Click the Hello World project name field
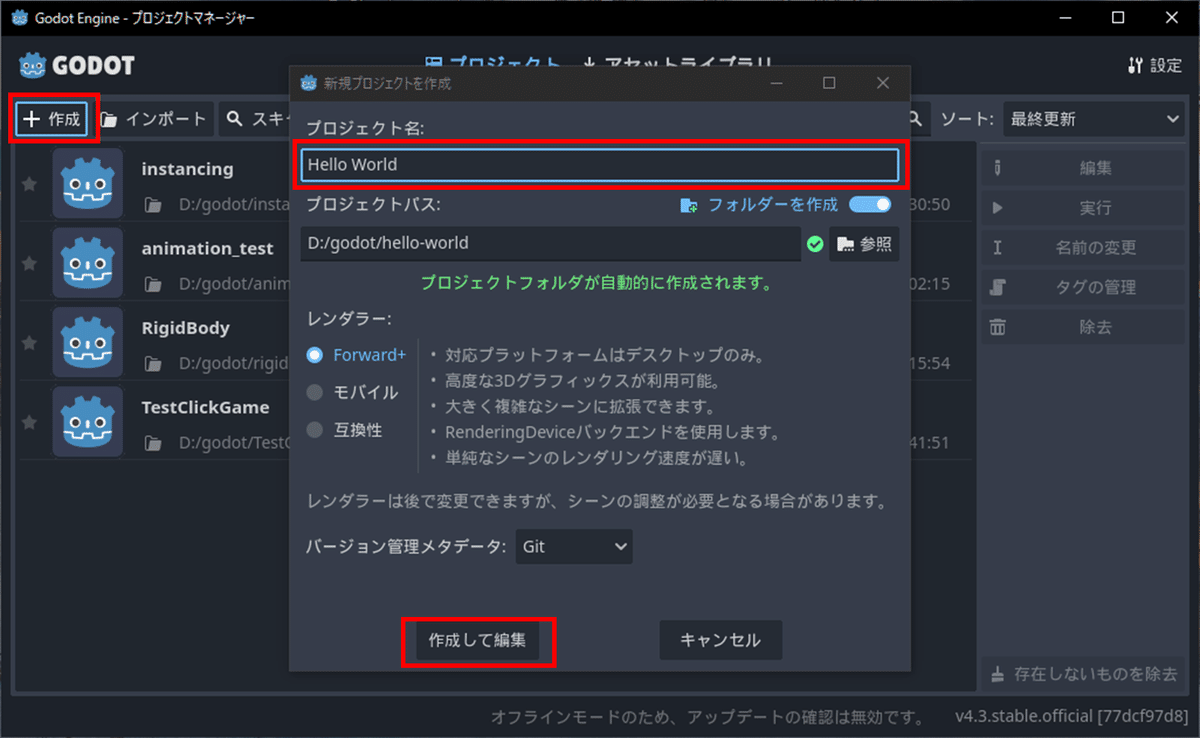 599,164
